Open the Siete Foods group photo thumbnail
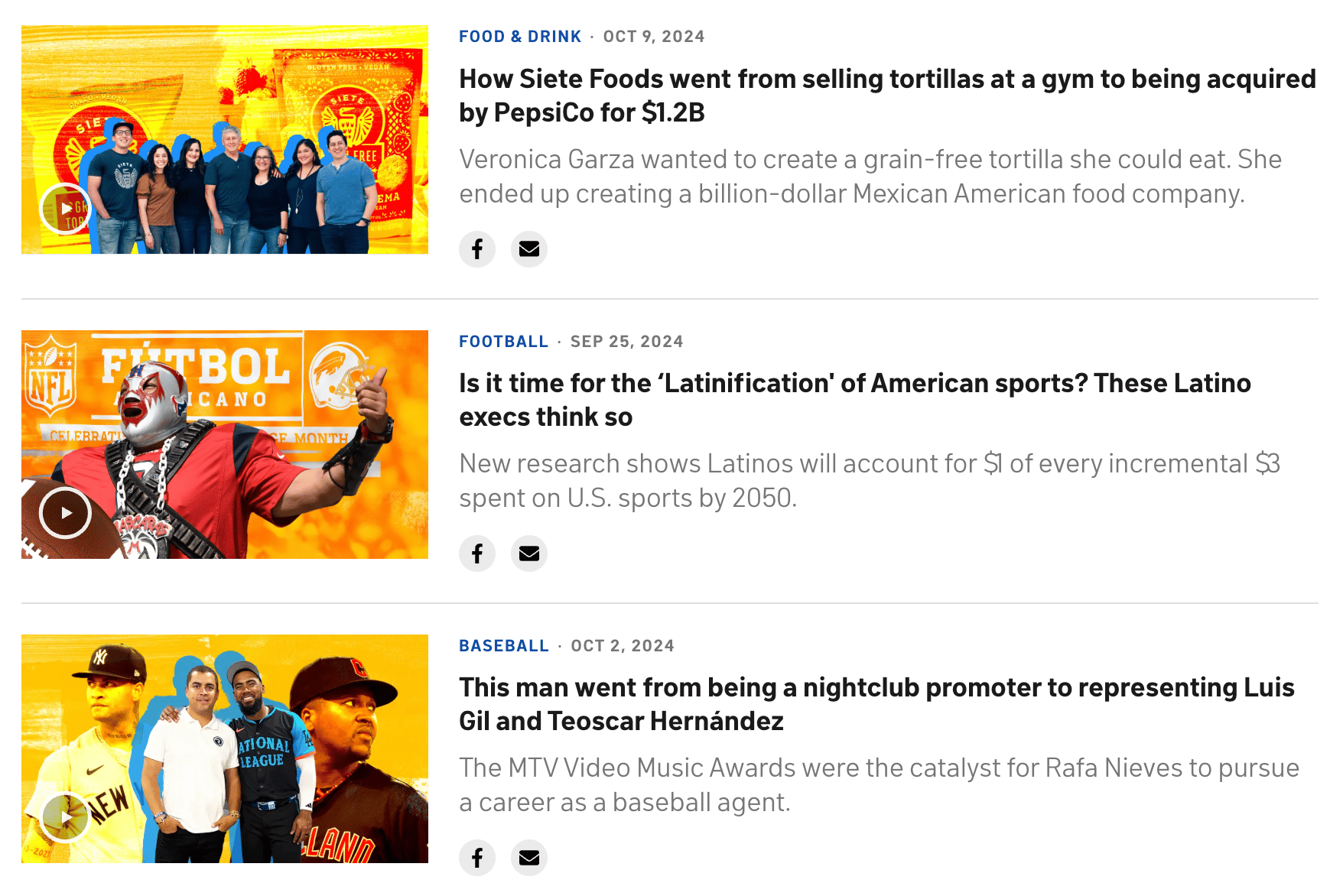 225,139
